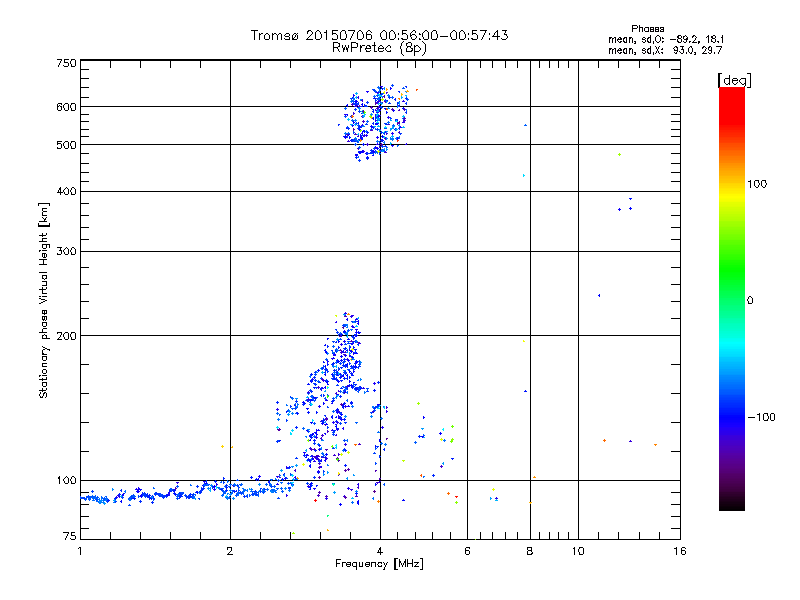Click the 'mean, sd,O: -89.2, 18.1' line
This screenshot has width=800, height=600.
point(666,39)
